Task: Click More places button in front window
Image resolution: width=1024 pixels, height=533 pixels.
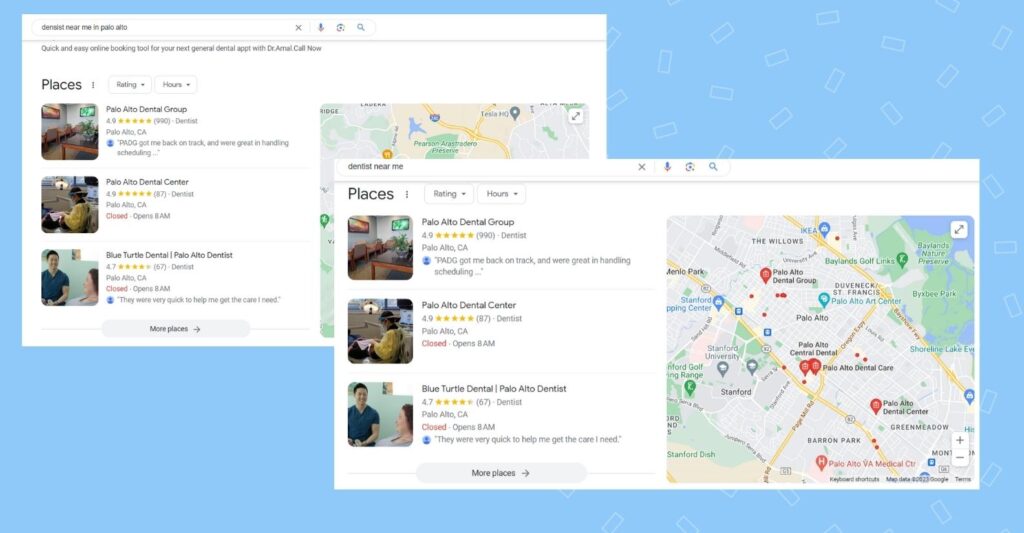Action: click(501, 473)
